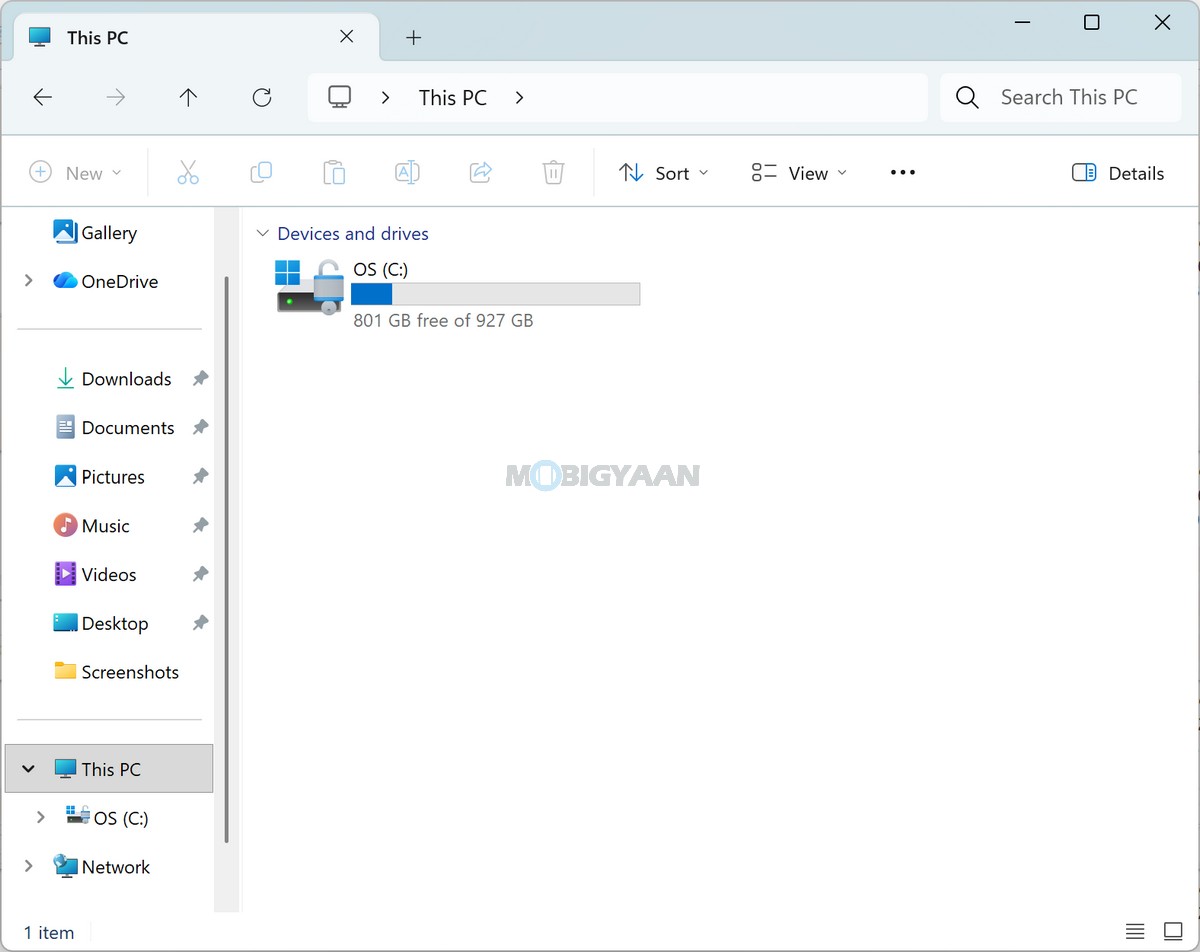Viewport: 1200px width, 952px height.
Task: Refresh the This PC view
Action: [x=262, y=97]
